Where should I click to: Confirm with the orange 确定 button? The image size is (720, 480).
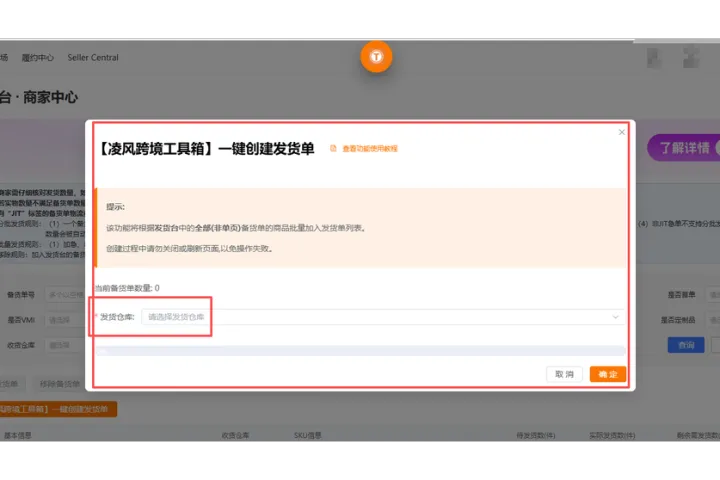(x=608, y=374)
